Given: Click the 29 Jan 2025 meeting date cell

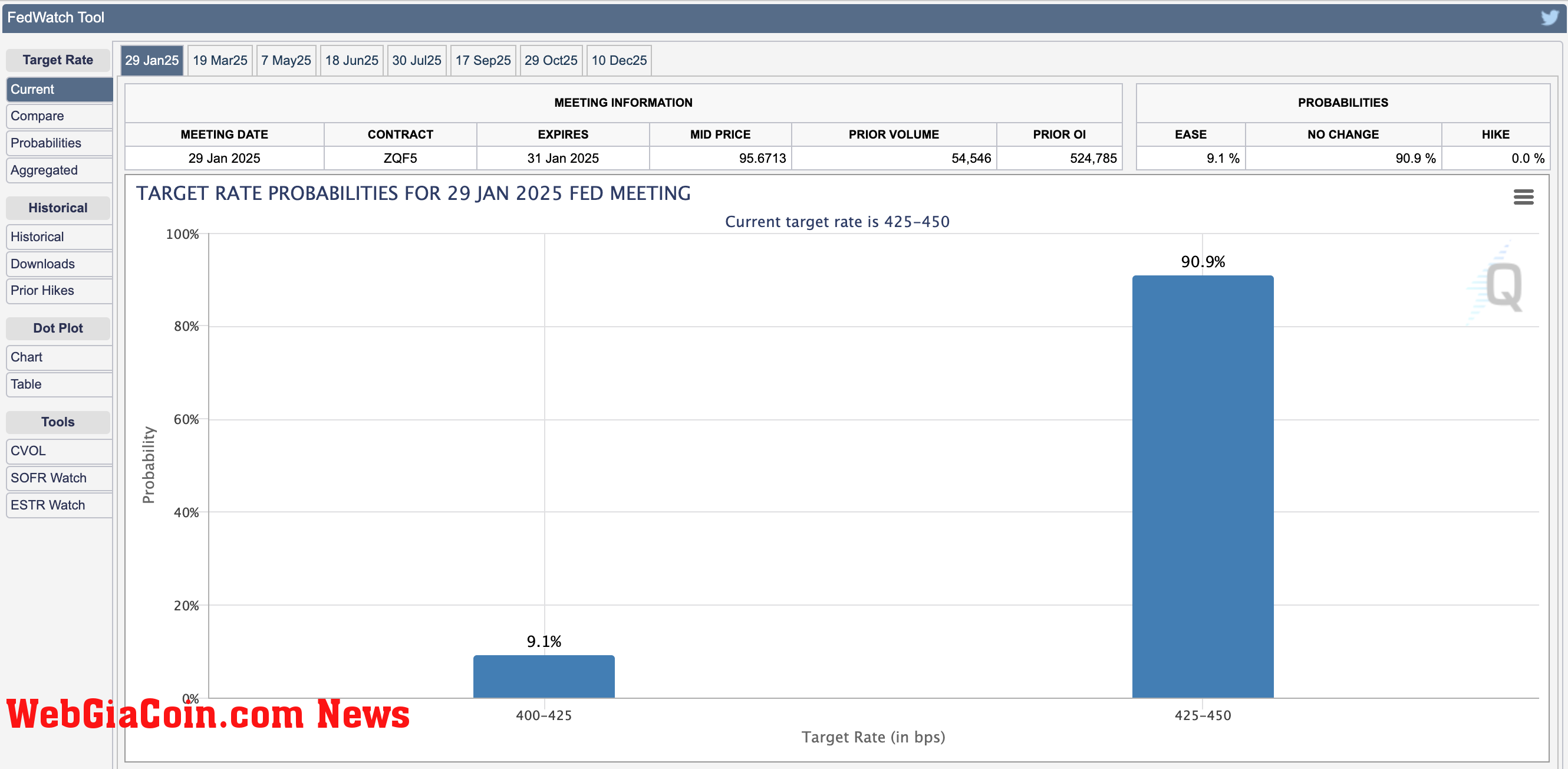Looking at the screenshot, I should pos(224,158).
